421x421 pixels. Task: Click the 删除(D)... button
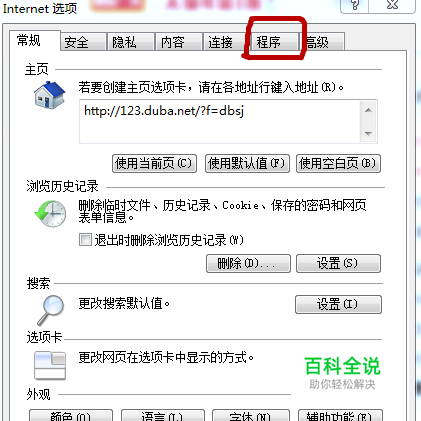click(248, 264)
